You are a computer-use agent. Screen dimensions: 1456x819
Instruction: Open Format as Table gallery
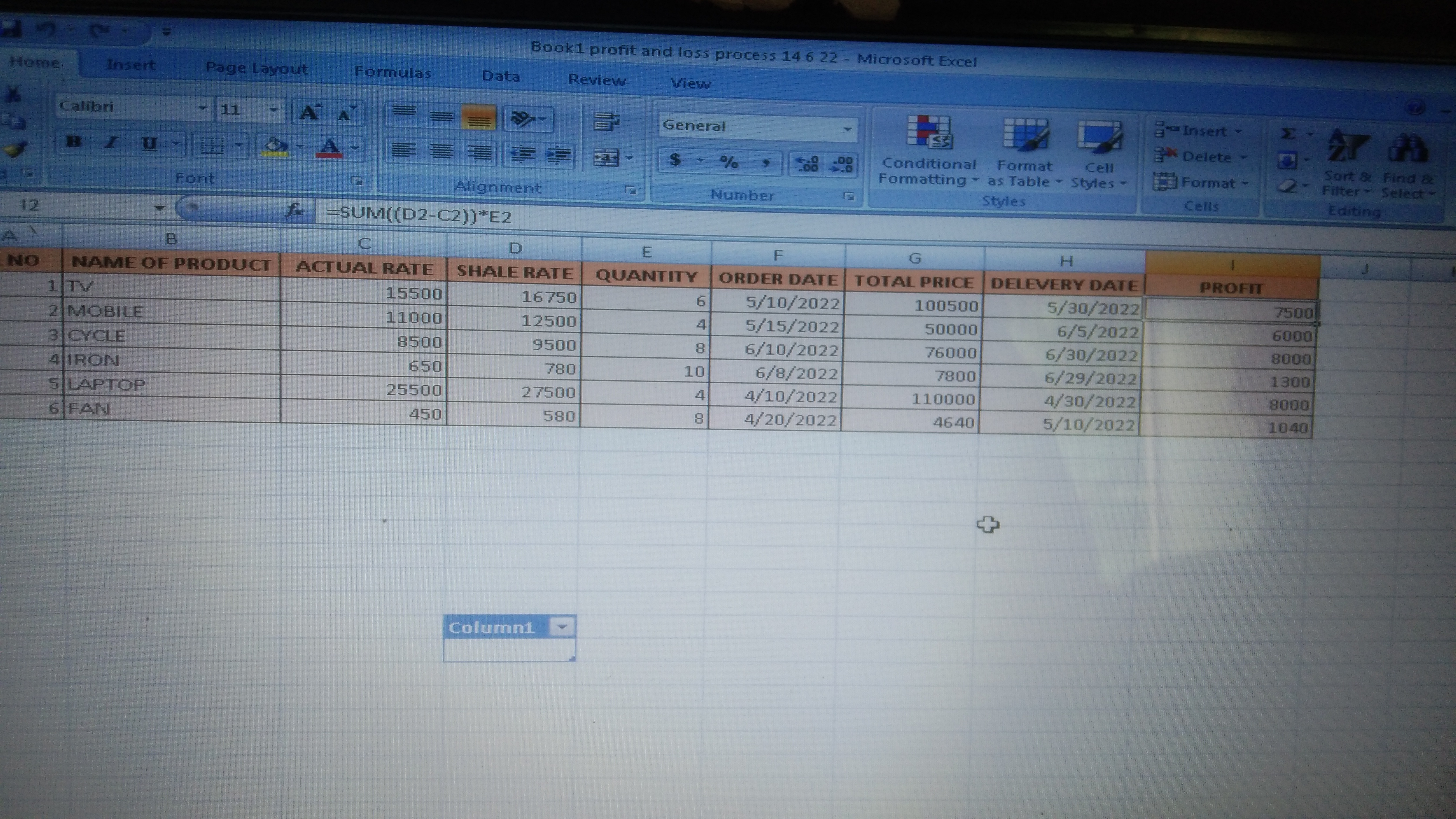tap(1024, 137)
